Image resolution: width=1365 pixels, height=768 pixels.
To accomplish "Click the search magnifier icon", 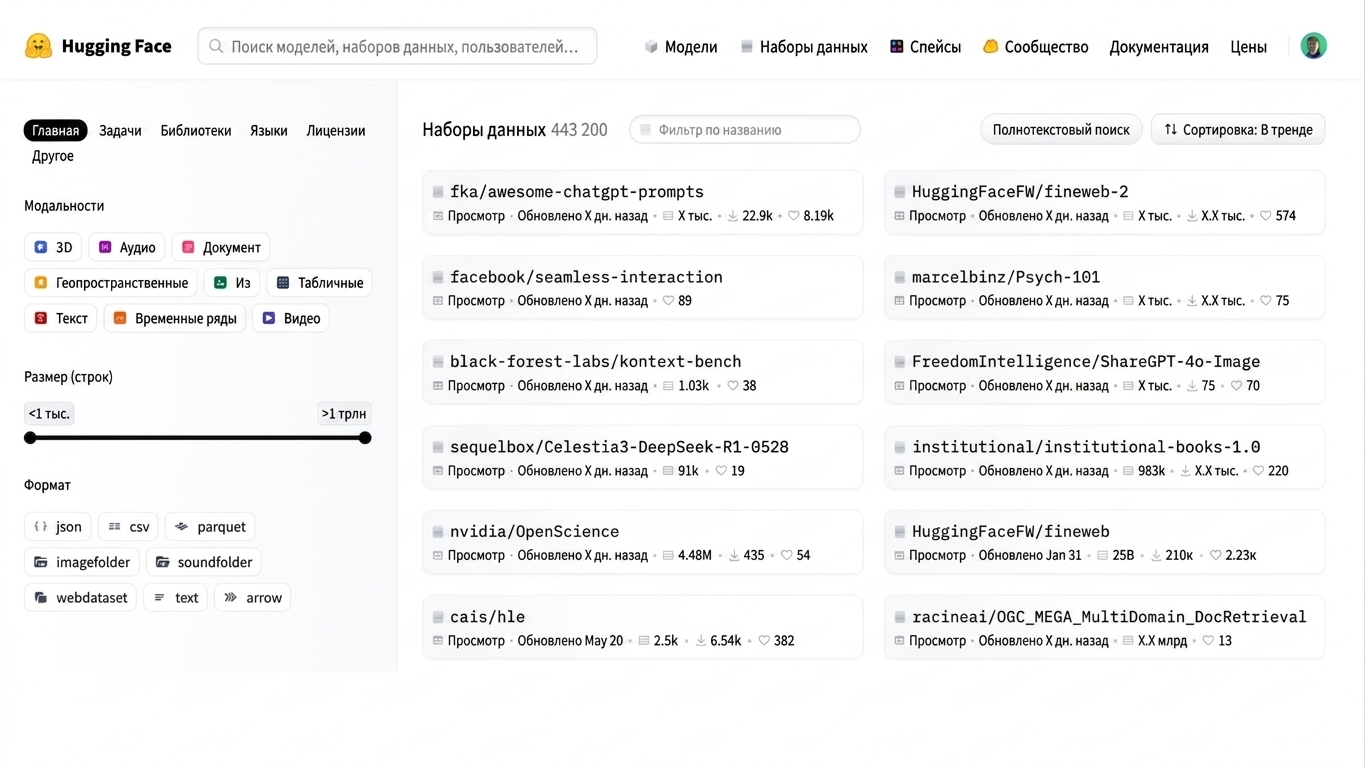I will pos(216,46).
